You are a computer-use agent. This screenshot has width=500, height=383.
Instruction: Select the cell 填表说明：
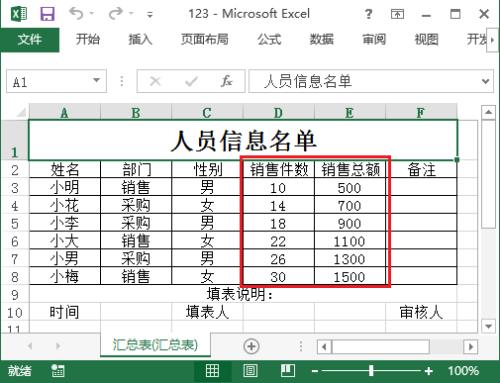click(243, 294)
